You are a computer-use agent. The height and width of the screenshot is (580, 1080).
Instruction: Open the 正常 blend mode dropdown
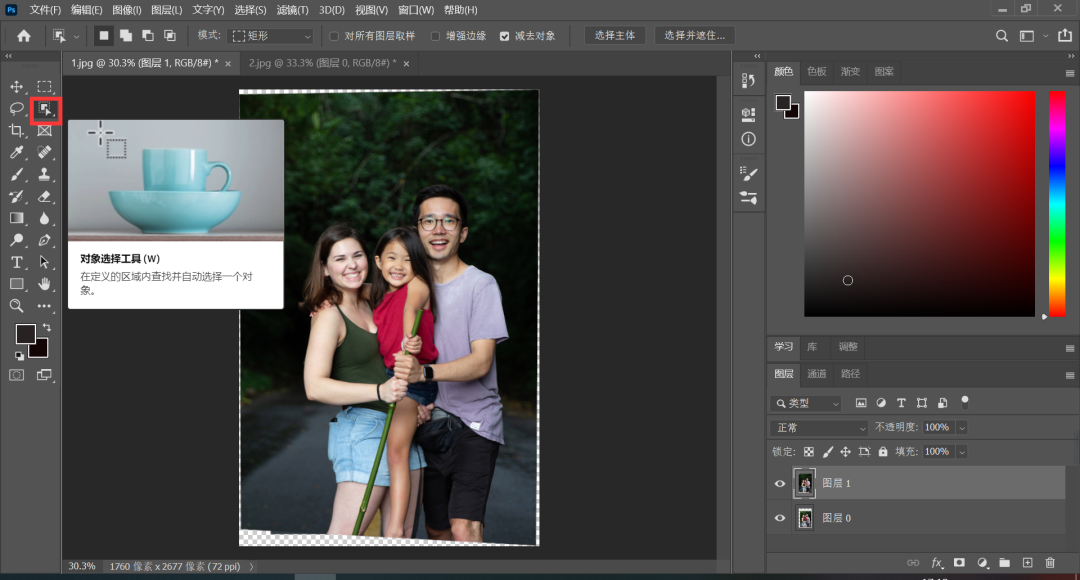coord(819,428)
